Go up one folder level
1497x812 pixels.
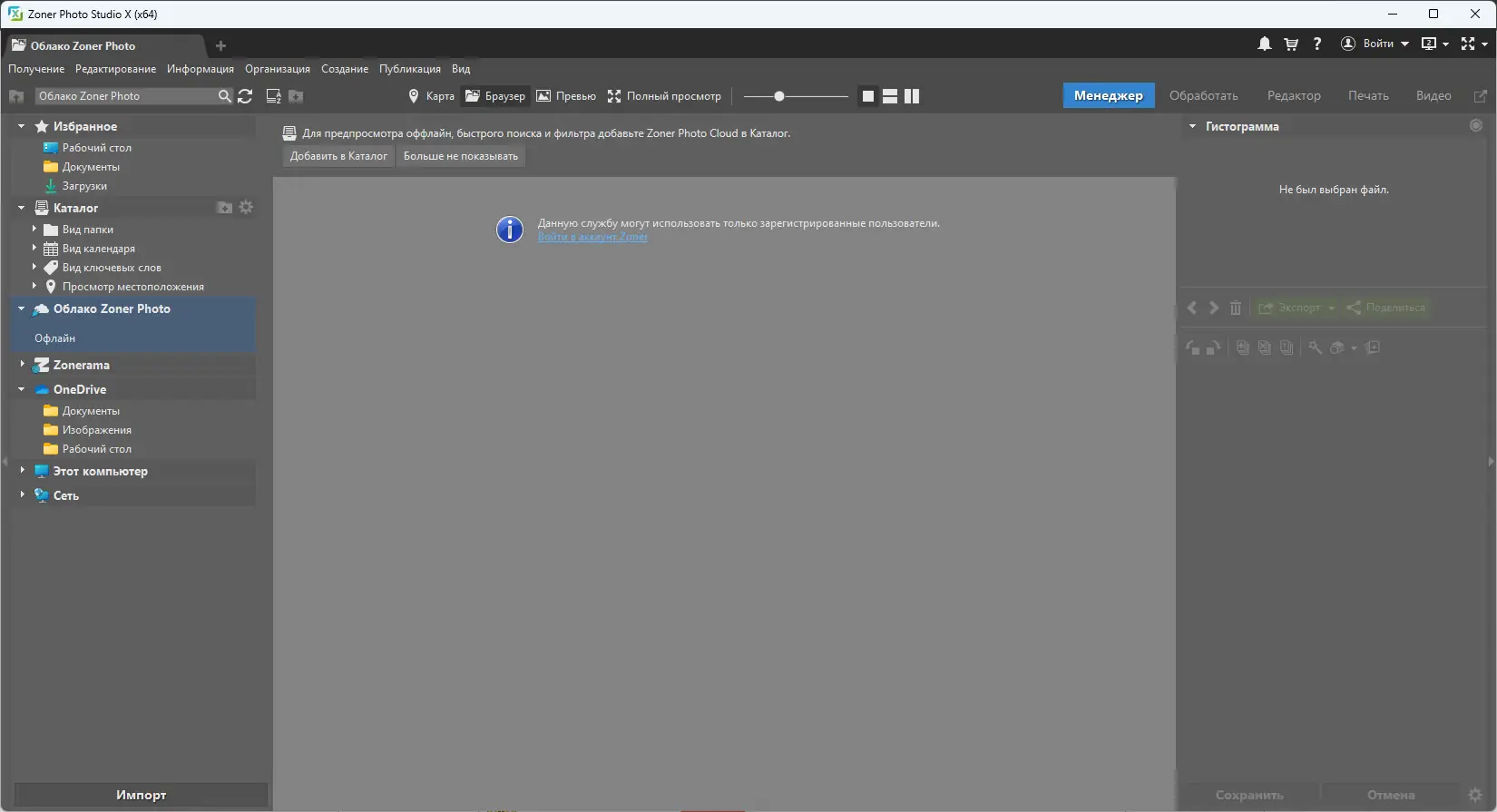point(15,96)
